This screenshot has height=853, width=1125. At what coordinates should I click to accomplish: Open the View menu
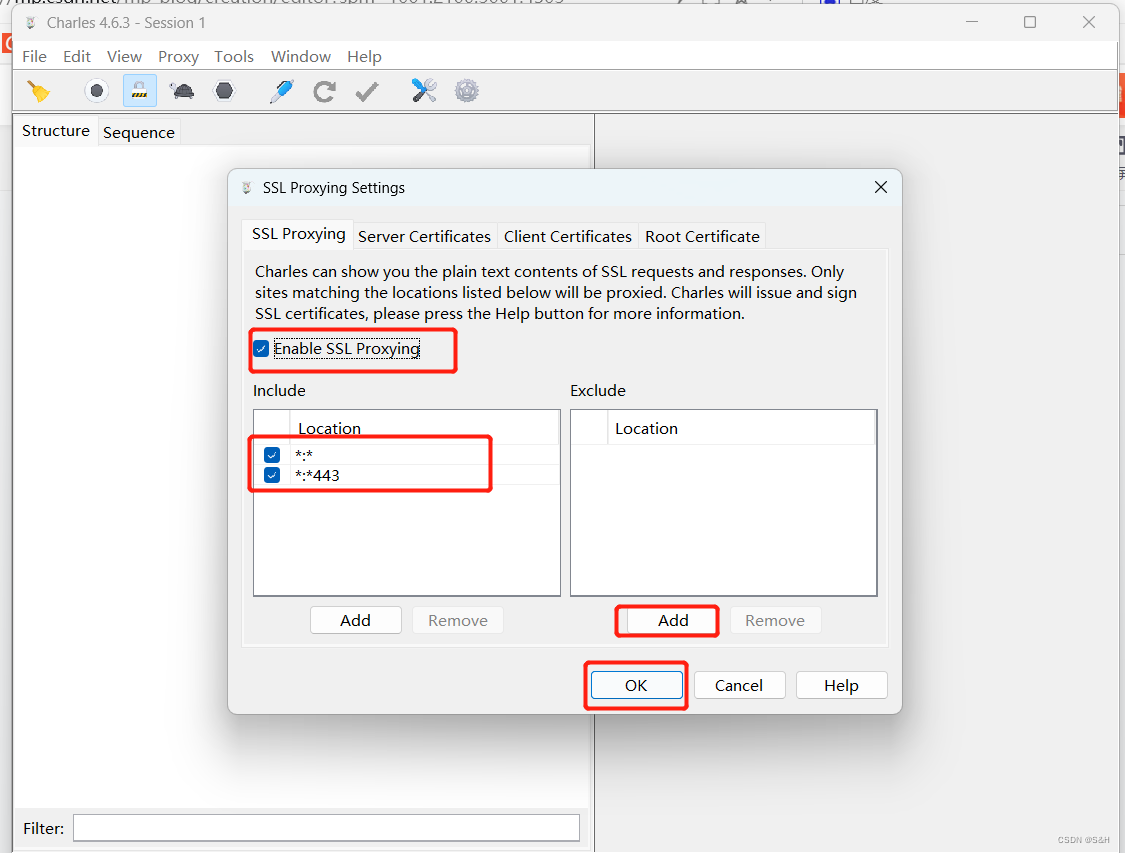[x=124, y=57]
